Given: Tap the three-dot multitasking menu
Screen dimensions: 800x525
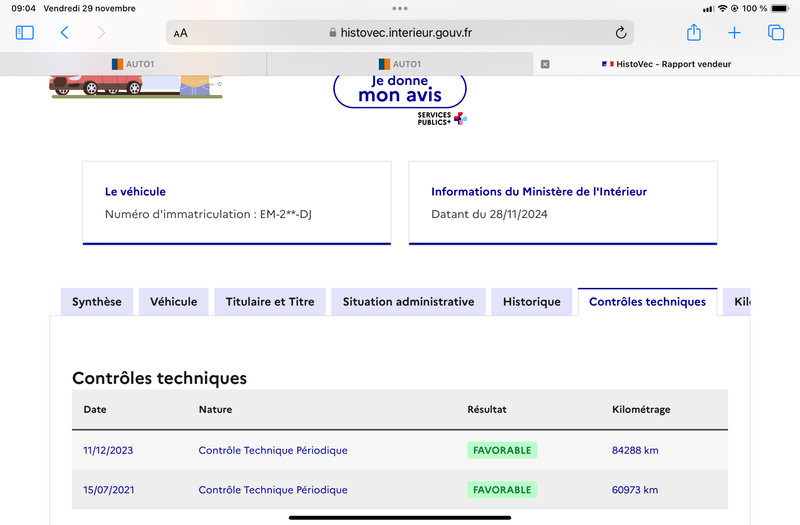Looking at the screenshot, I should 400,8.
